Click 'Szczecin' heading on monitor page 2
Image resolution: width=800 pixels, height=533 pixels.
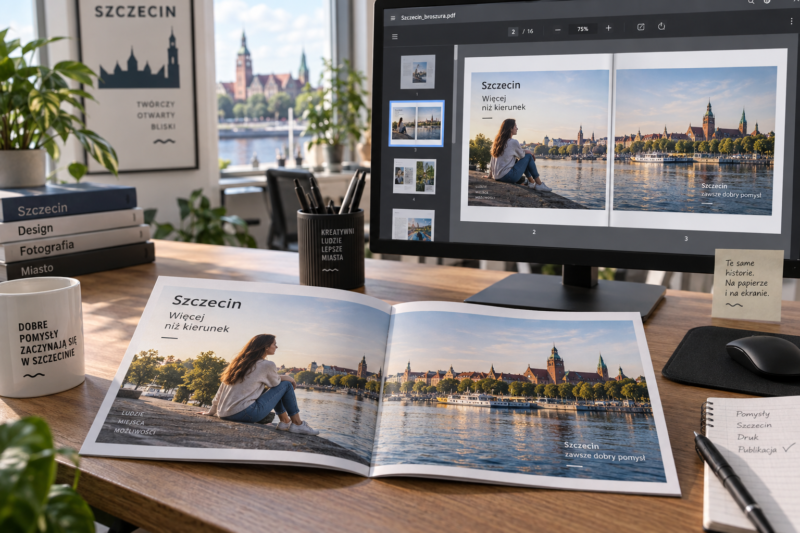pos(501,85)
